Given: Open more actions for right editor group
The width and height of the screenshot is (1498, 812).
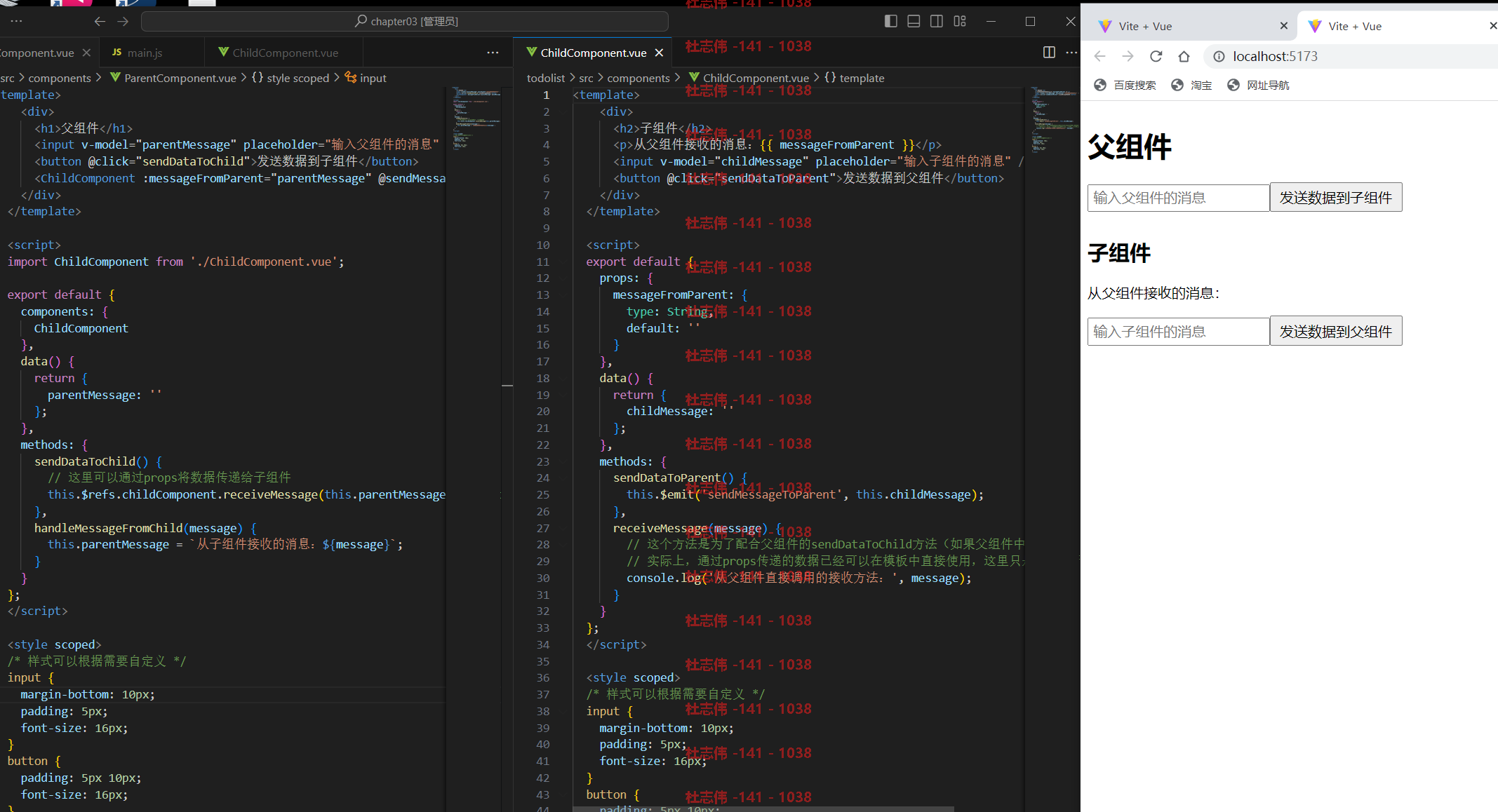Looking at the screenshot, I should coord(1071,53).
